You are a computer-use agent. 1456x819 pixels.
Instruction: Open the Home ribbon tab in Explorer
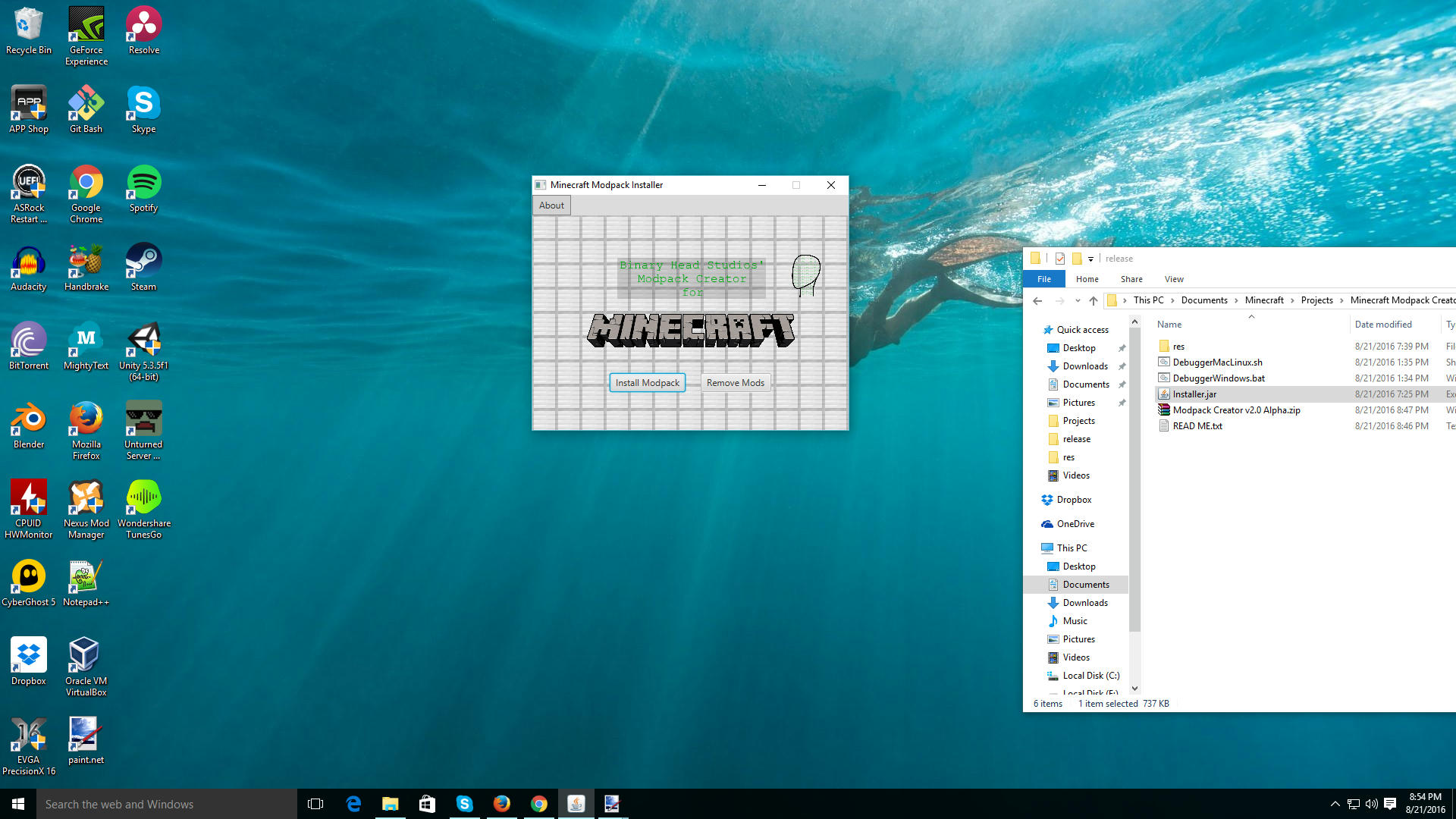1087,279
